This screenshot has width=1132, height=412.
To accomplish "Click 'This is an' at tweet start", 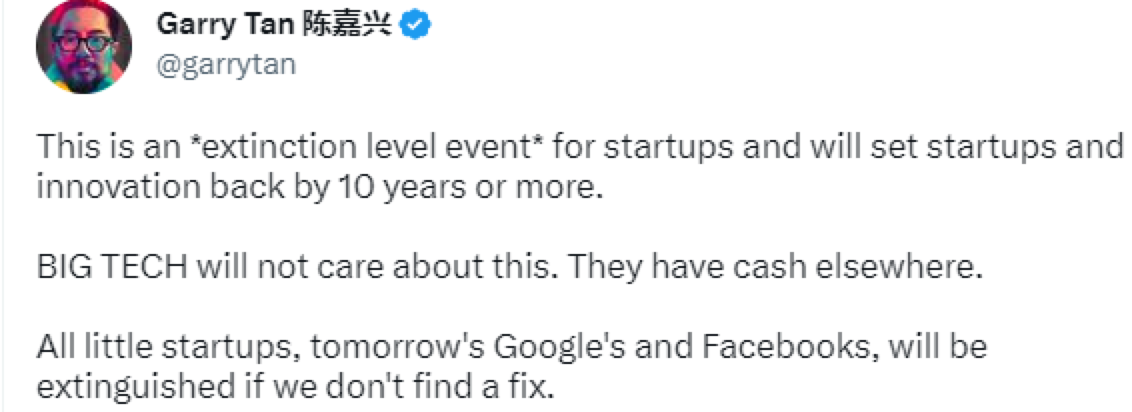I will click(109, 146).
